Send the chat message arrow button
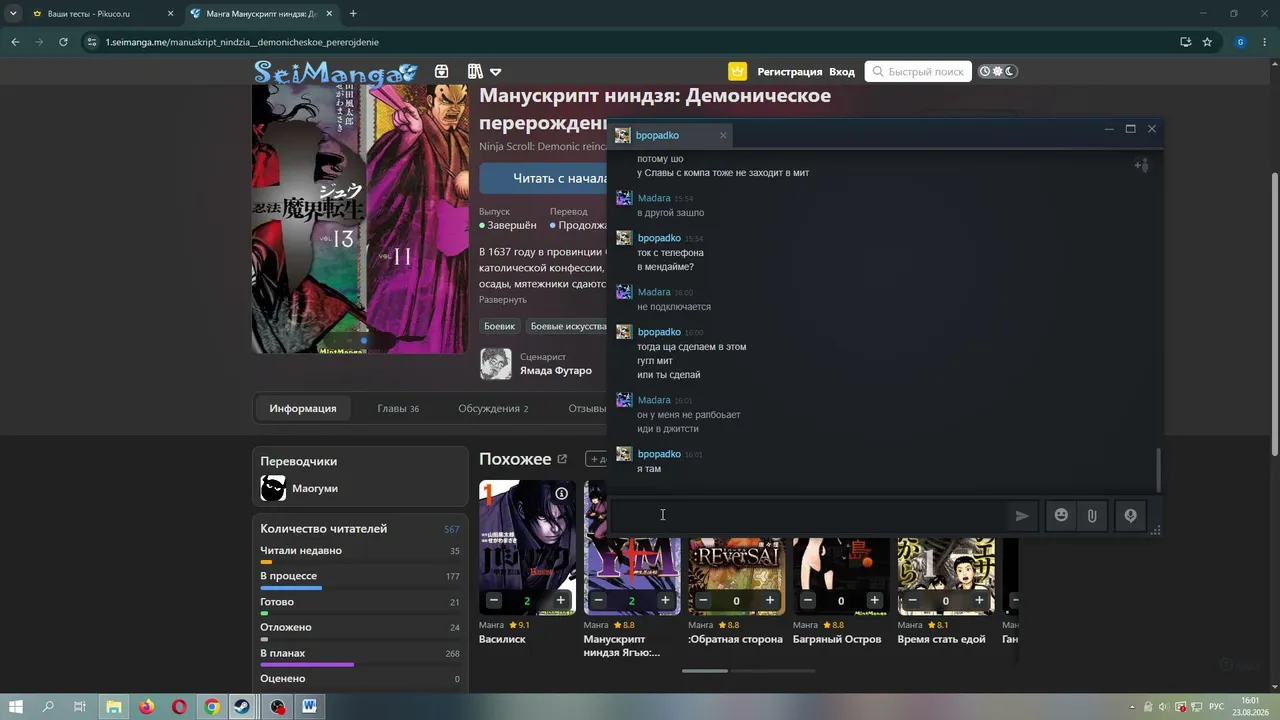 [1022, 516]
